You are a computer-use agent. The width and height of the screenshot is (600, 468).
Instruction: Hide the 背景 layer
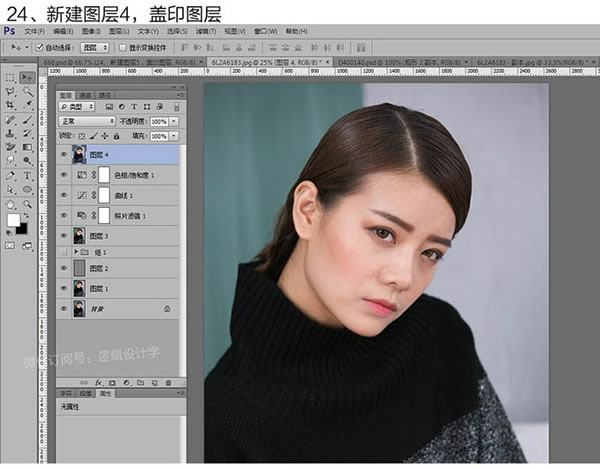click(64, 308)
